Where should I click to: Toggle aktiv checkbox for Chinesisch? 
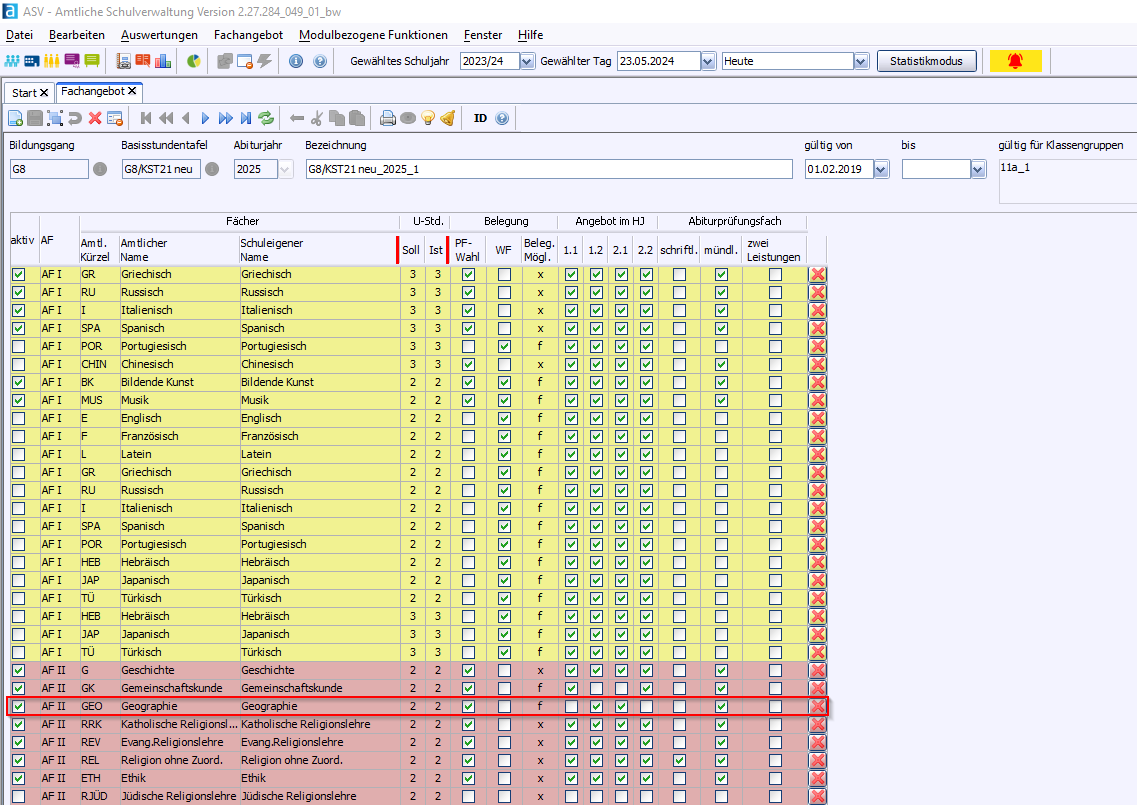[19, 364]
